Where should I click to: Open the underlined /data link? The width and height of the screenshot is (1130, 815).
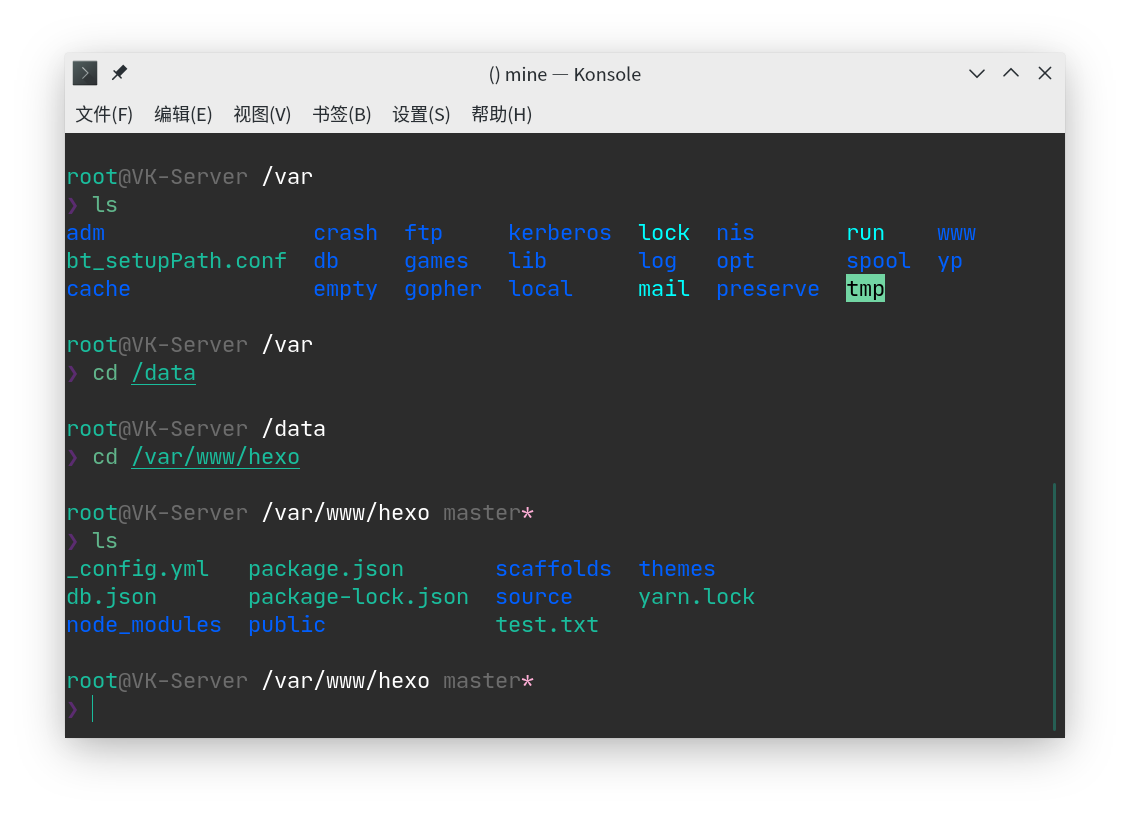click(x=163, y=372)
